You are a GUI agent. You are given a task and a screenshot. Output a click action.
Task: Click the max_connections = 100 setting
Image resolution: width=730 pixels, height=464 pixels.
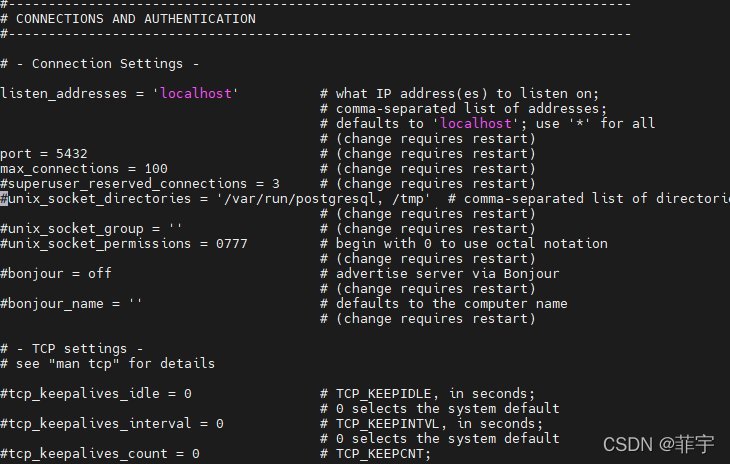(84, 169)
